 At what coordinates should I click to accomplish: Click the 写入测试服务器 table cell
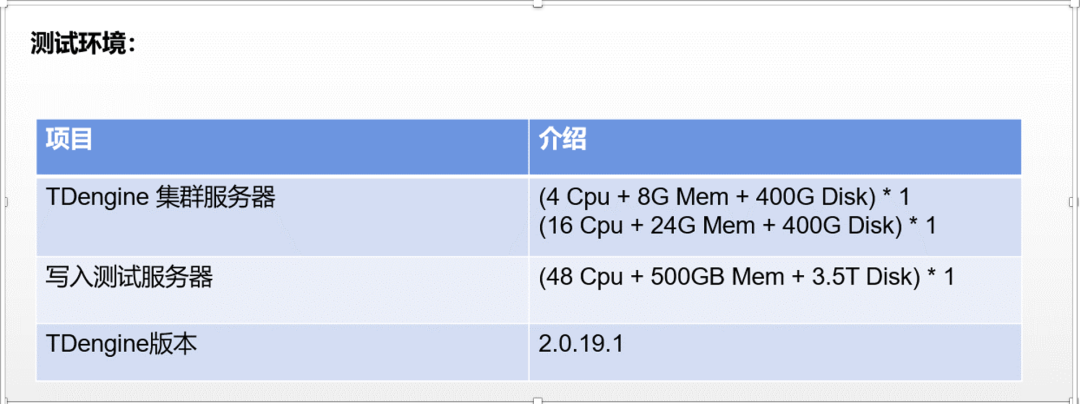(282, 290)
